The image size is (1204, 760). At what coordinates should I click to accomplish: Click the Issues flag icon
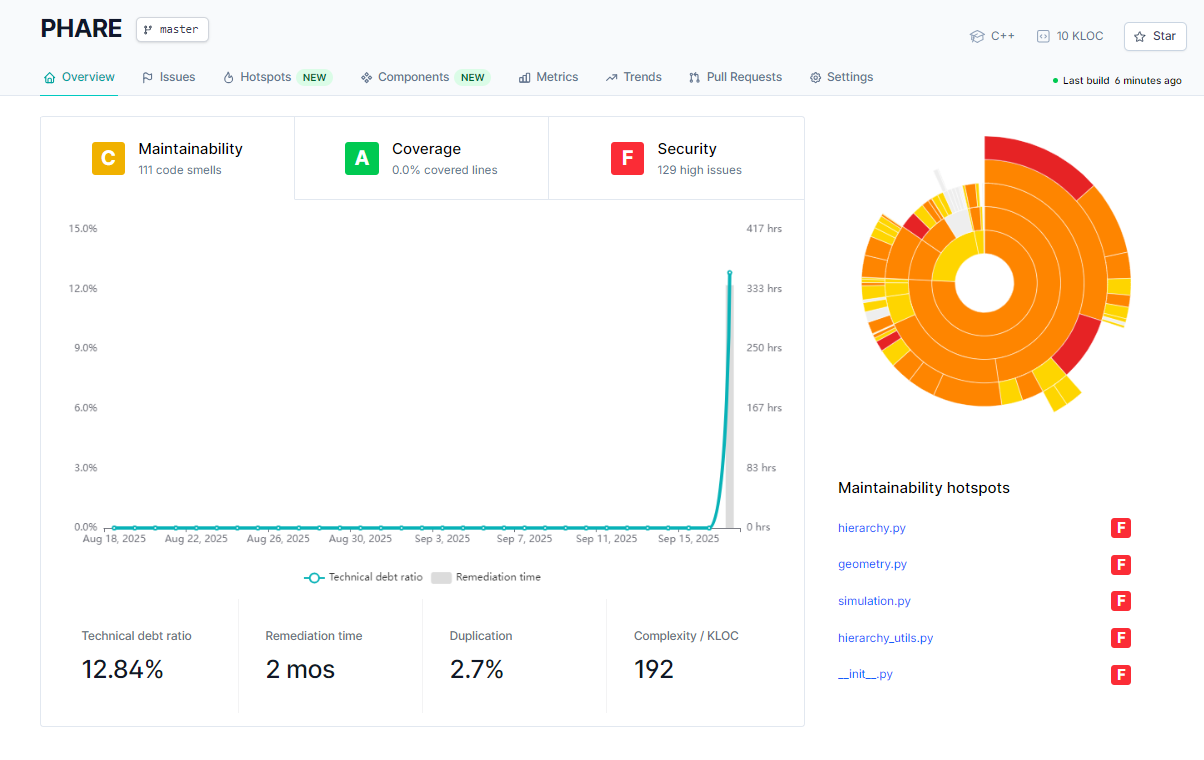pyautogui.click(x=147, y=77)
